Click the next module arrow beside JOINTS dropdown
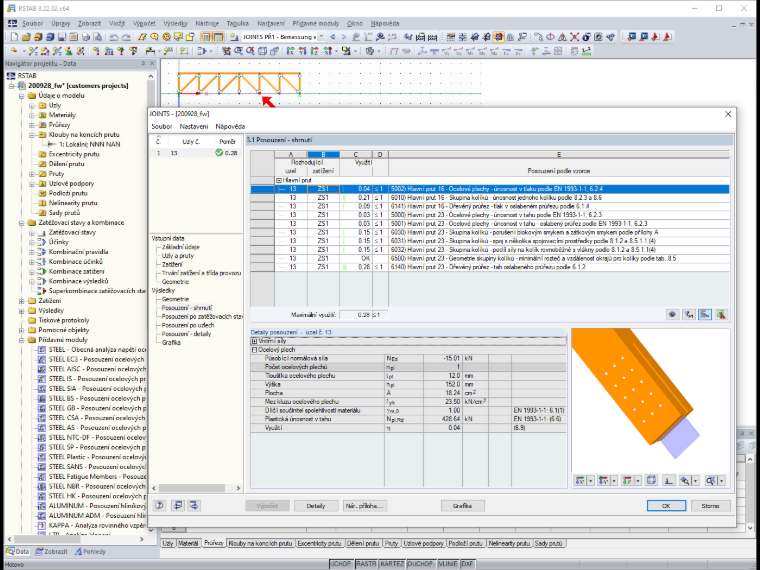 point(344,37)
